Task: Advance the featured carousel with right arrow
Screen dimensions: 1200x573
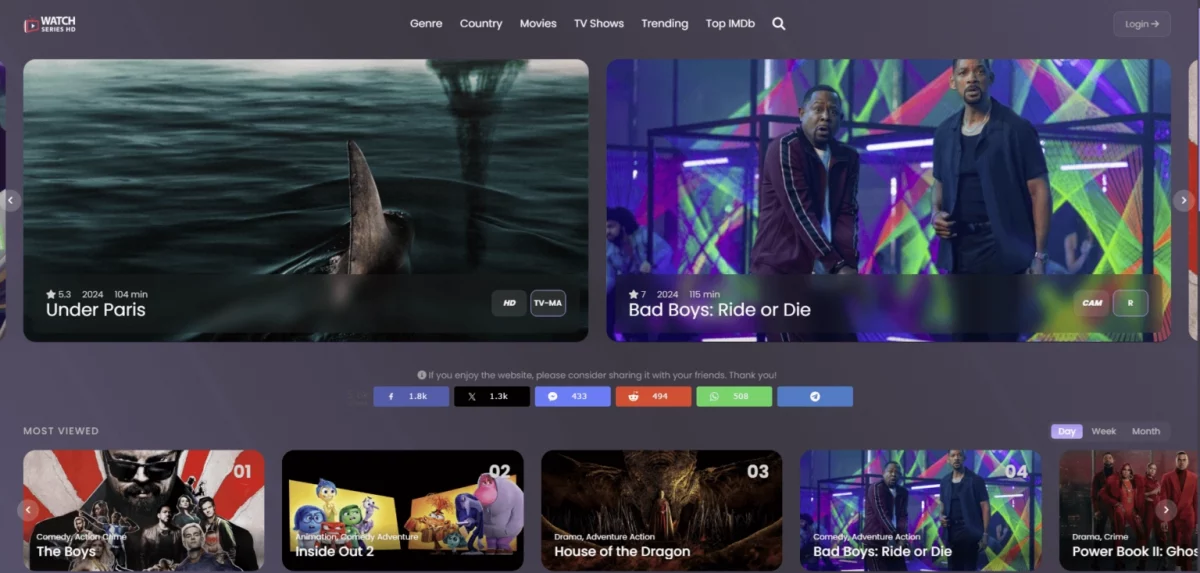Action: [1182, 200]
